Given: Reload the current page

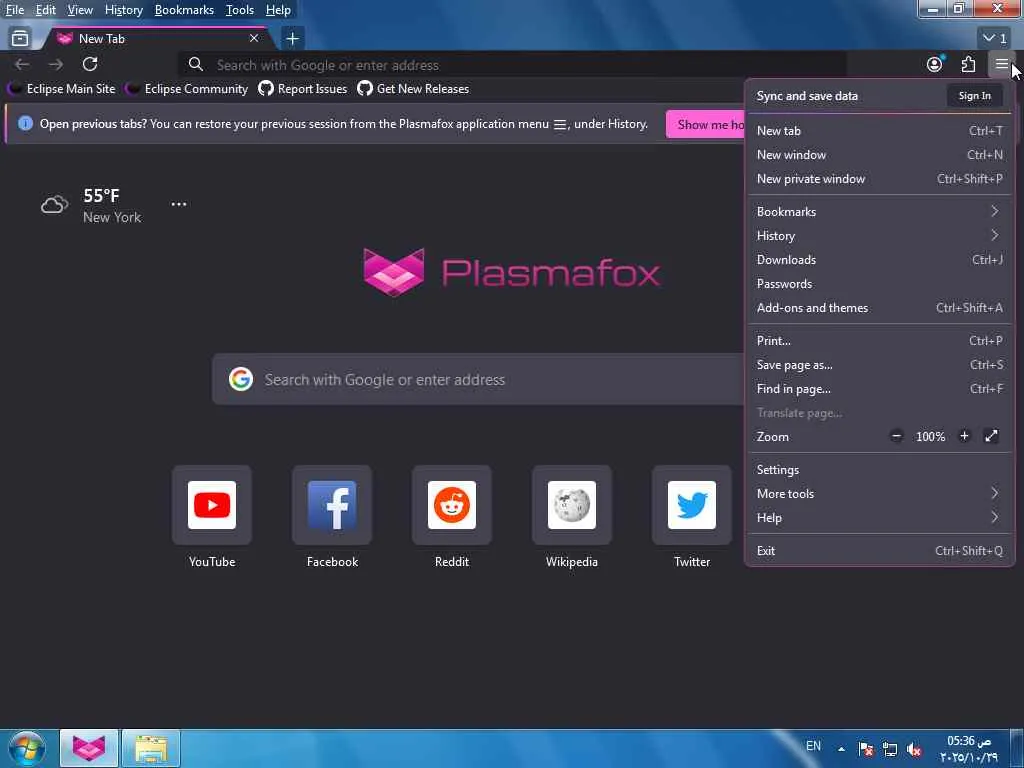Looking at the screenshot, I should coord(90,64).
